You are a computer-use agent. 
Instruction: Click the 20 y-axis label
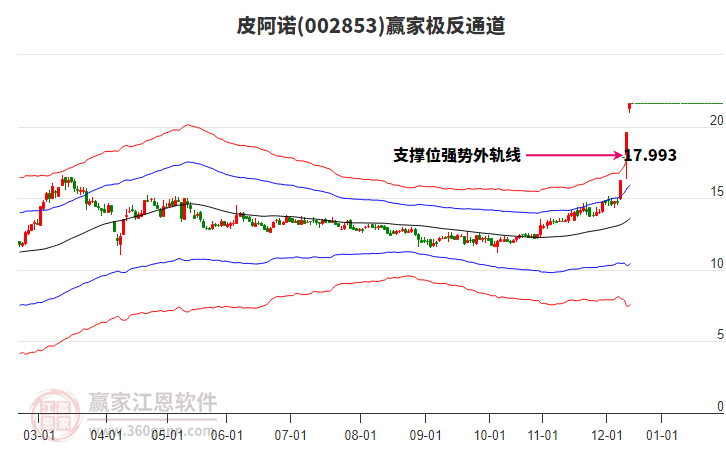tap(716, 120)
